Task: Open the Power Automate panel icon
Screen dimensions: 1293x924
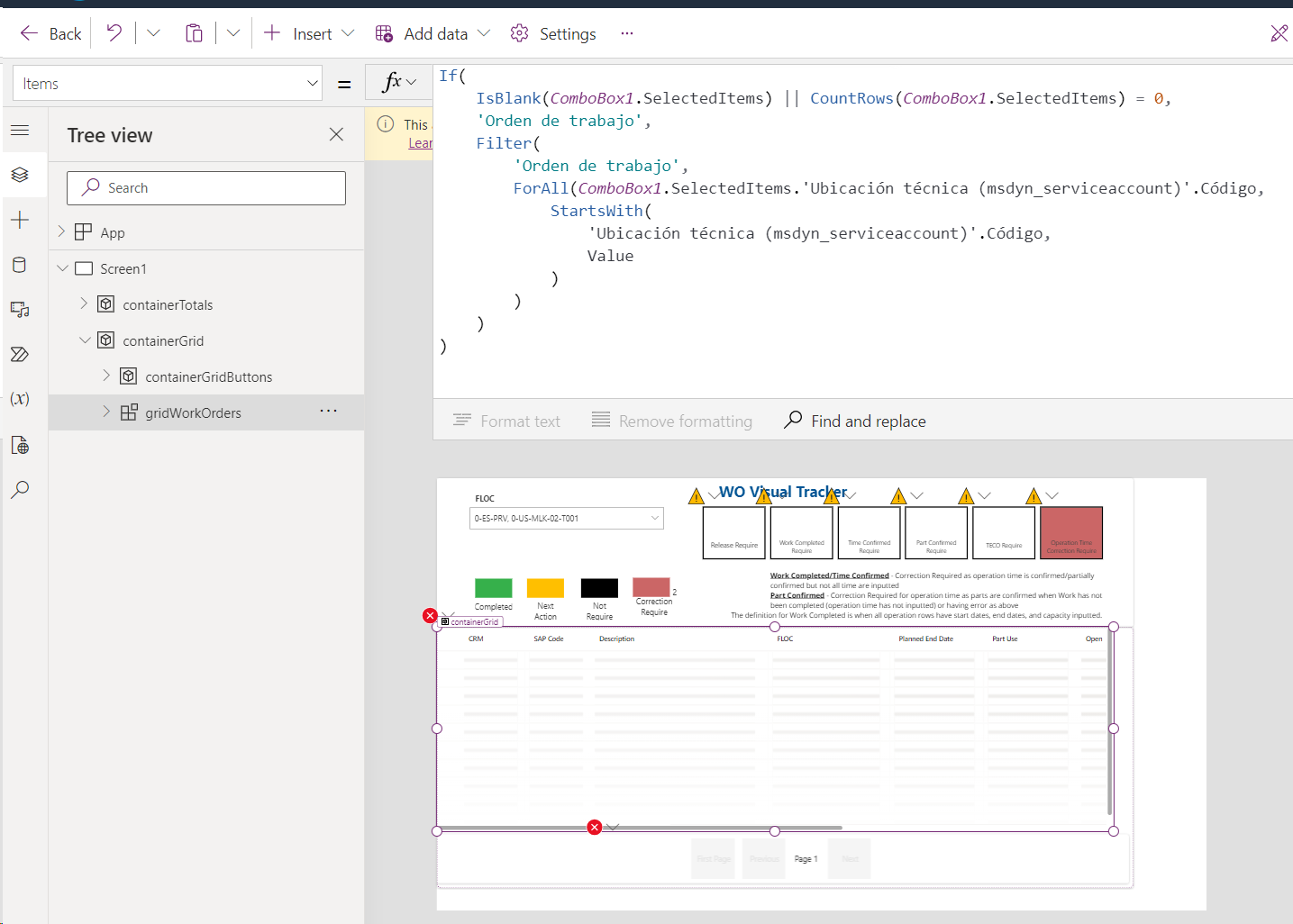Action: pyautogui.click(x=20, y=354)
